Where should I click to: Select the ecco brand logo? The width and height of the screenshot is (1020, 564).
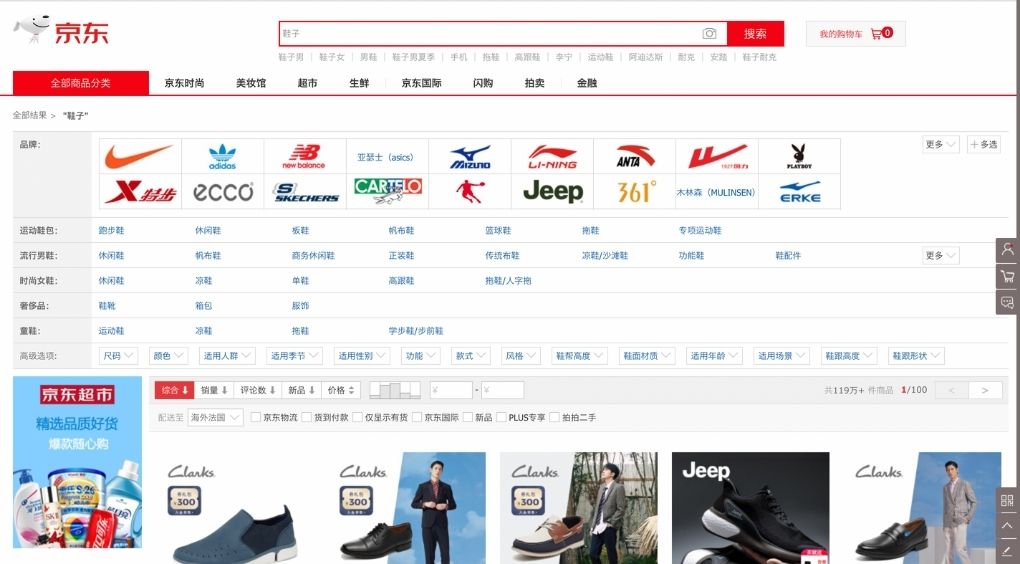coord(222,192)
